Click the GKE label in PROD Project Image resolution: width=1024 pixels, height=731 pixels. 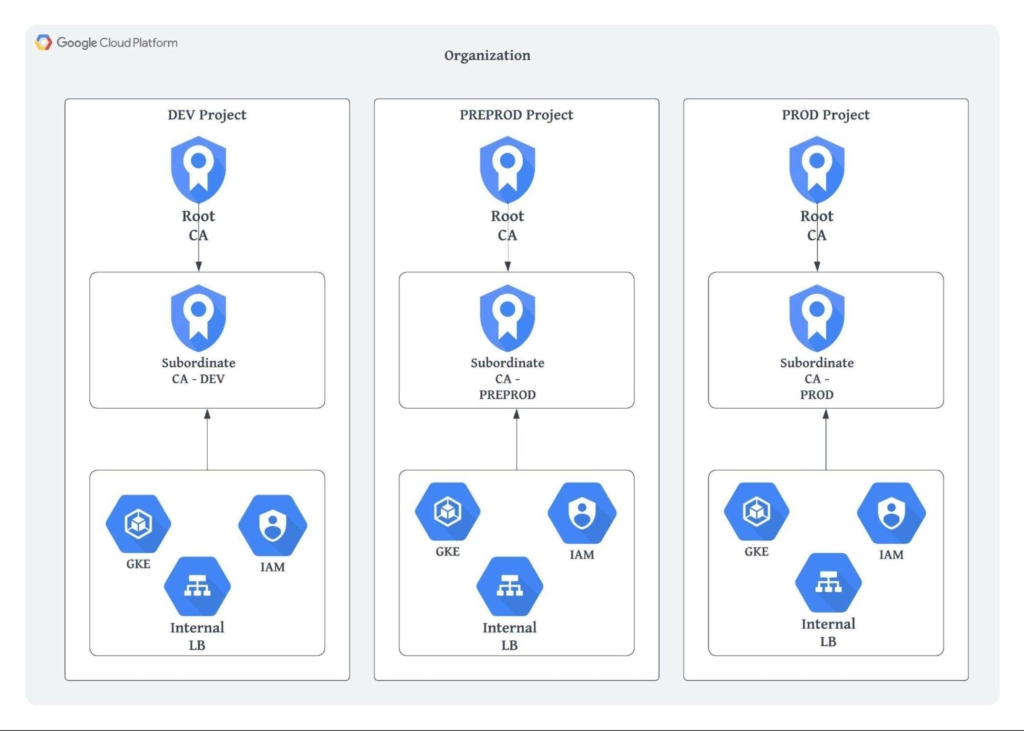[756, 551]
